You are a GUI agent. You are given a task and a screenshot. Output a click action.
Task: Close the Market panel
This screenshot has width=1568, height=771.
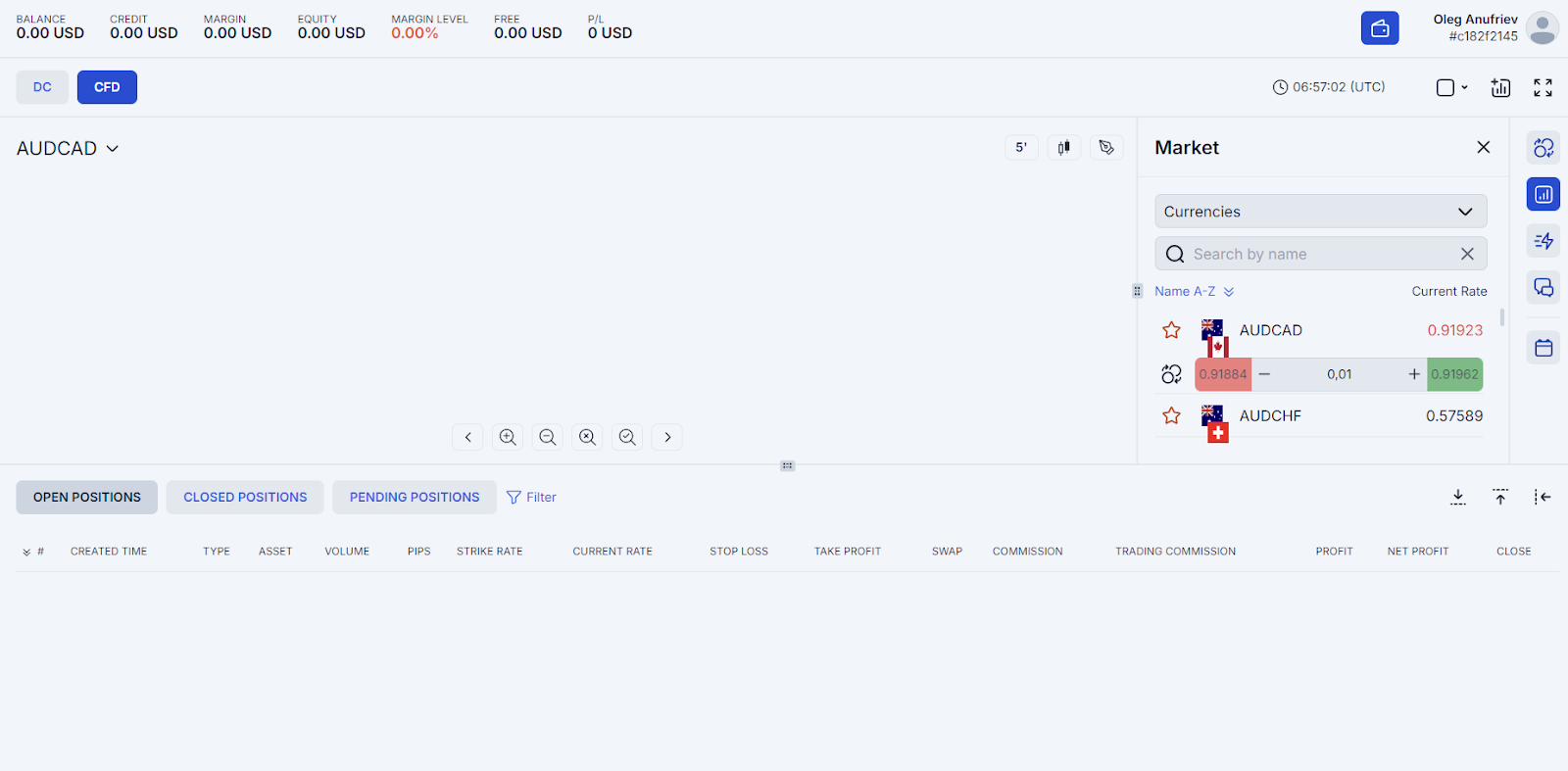(x=1483, y=147)
